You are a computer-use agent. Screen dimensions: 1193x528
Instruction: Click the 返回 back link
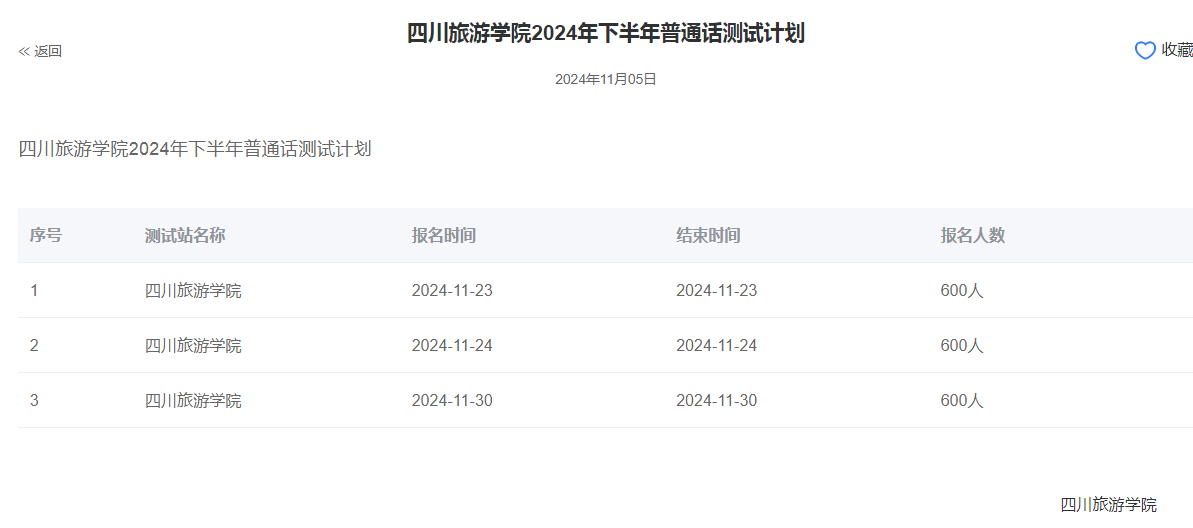[x=48, y=52]
